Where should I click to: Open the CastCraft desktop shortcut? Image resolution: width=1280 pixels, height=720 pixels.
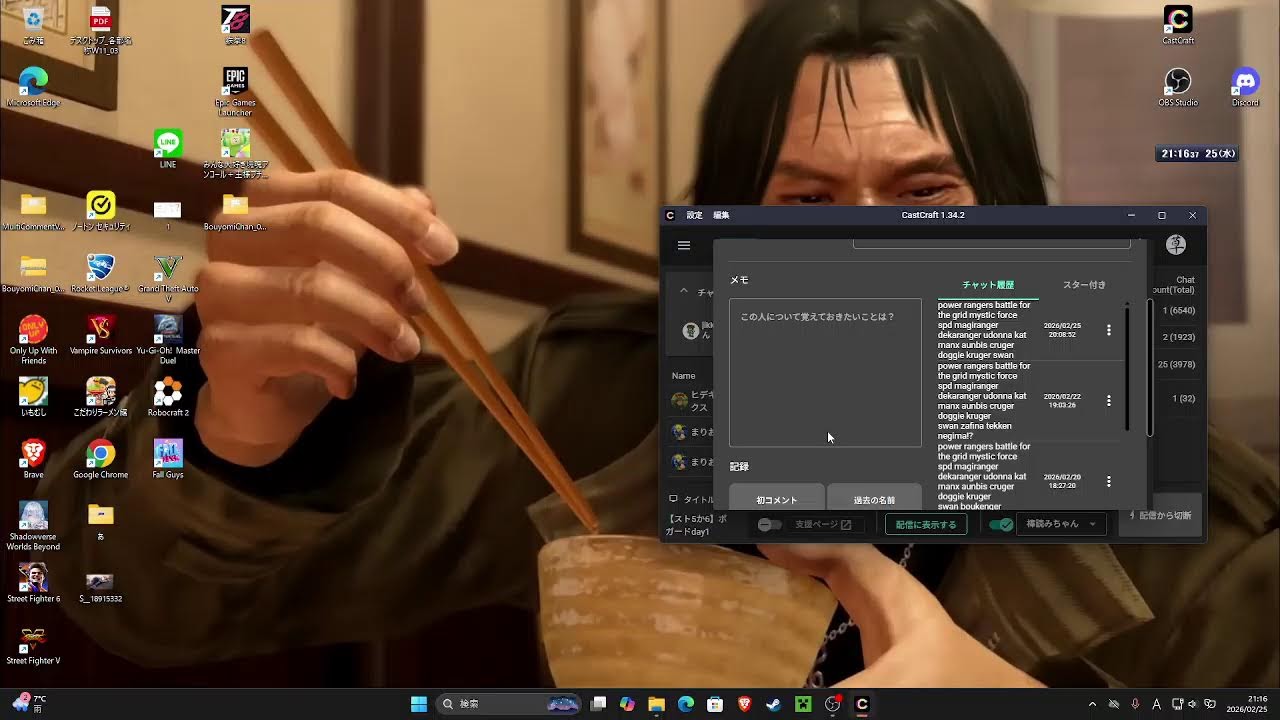(1178, 25)
